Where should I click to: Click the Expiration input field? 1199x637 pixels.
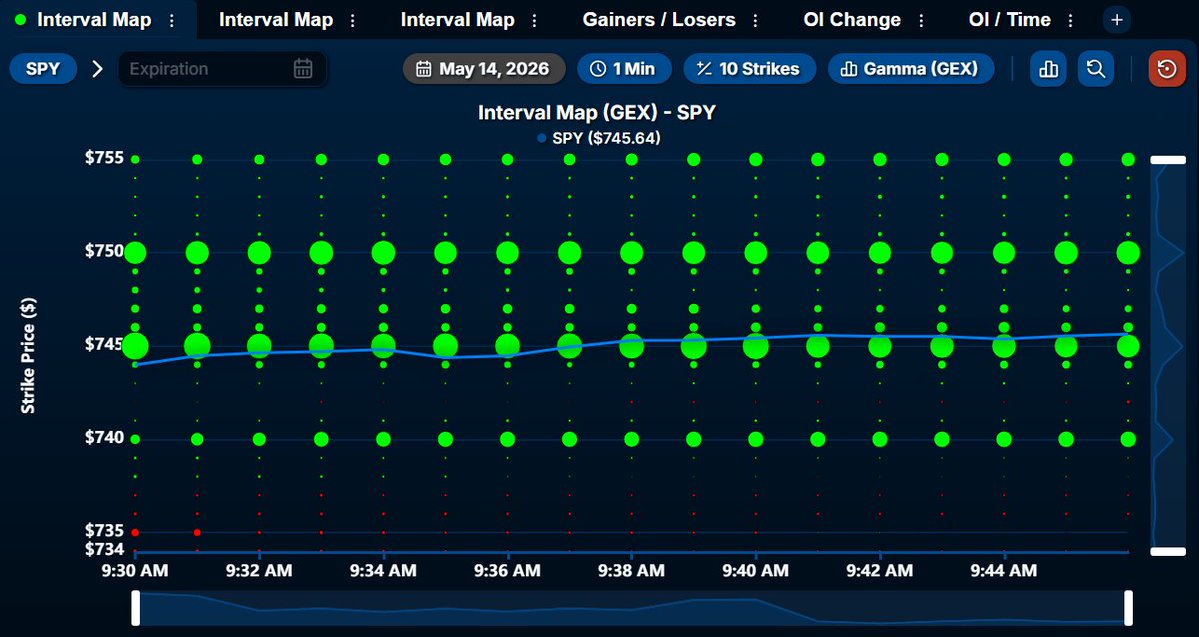222,69
